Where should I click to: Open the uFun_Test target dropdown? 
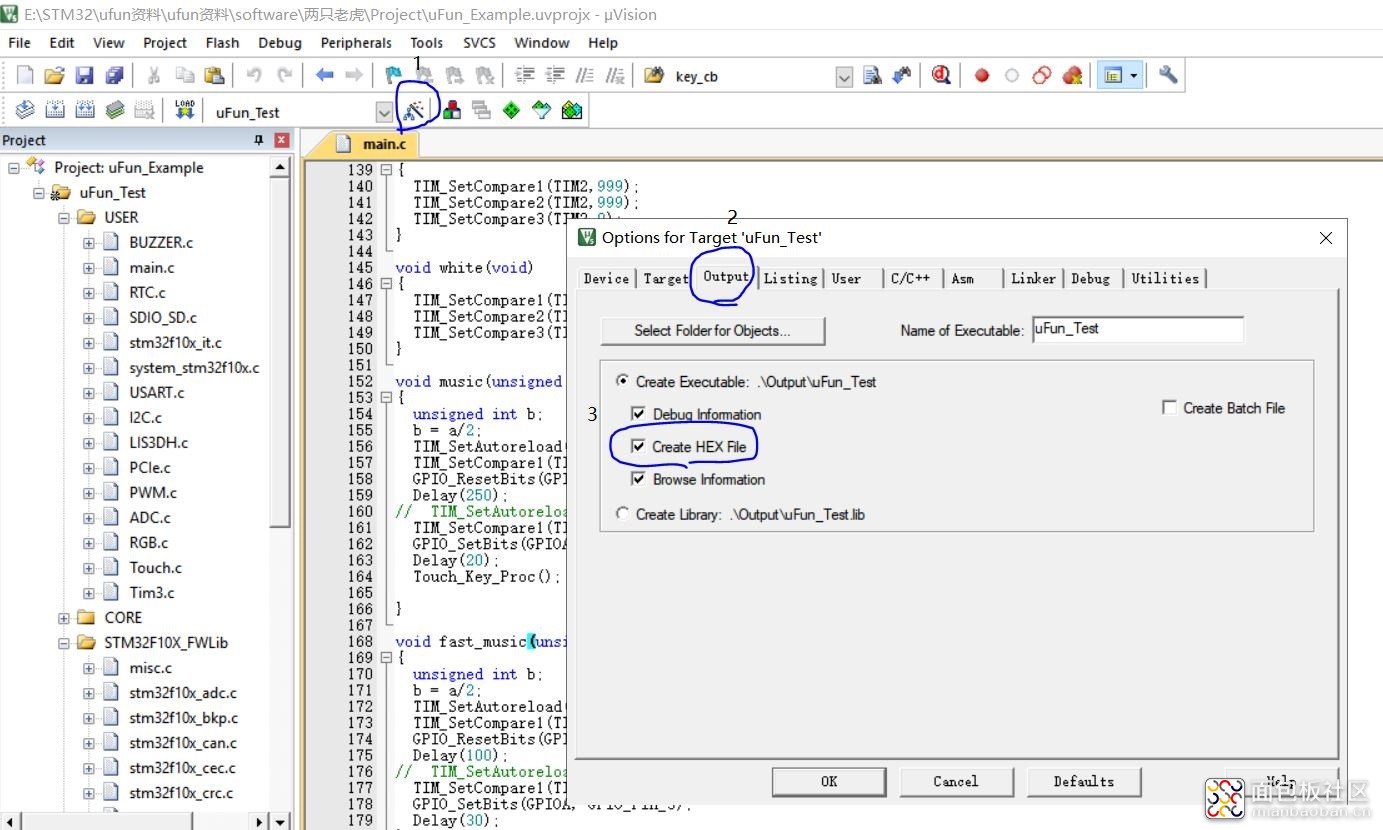click(385, 112)
